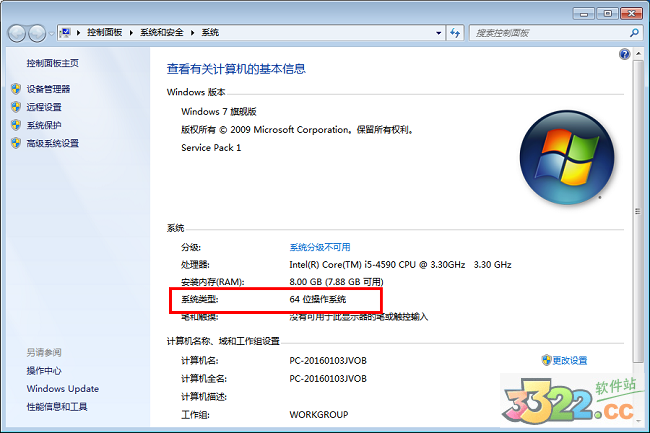650x433 pixels.
Task: Open 高级系统设置 from the sidebar
Action: 53,143
